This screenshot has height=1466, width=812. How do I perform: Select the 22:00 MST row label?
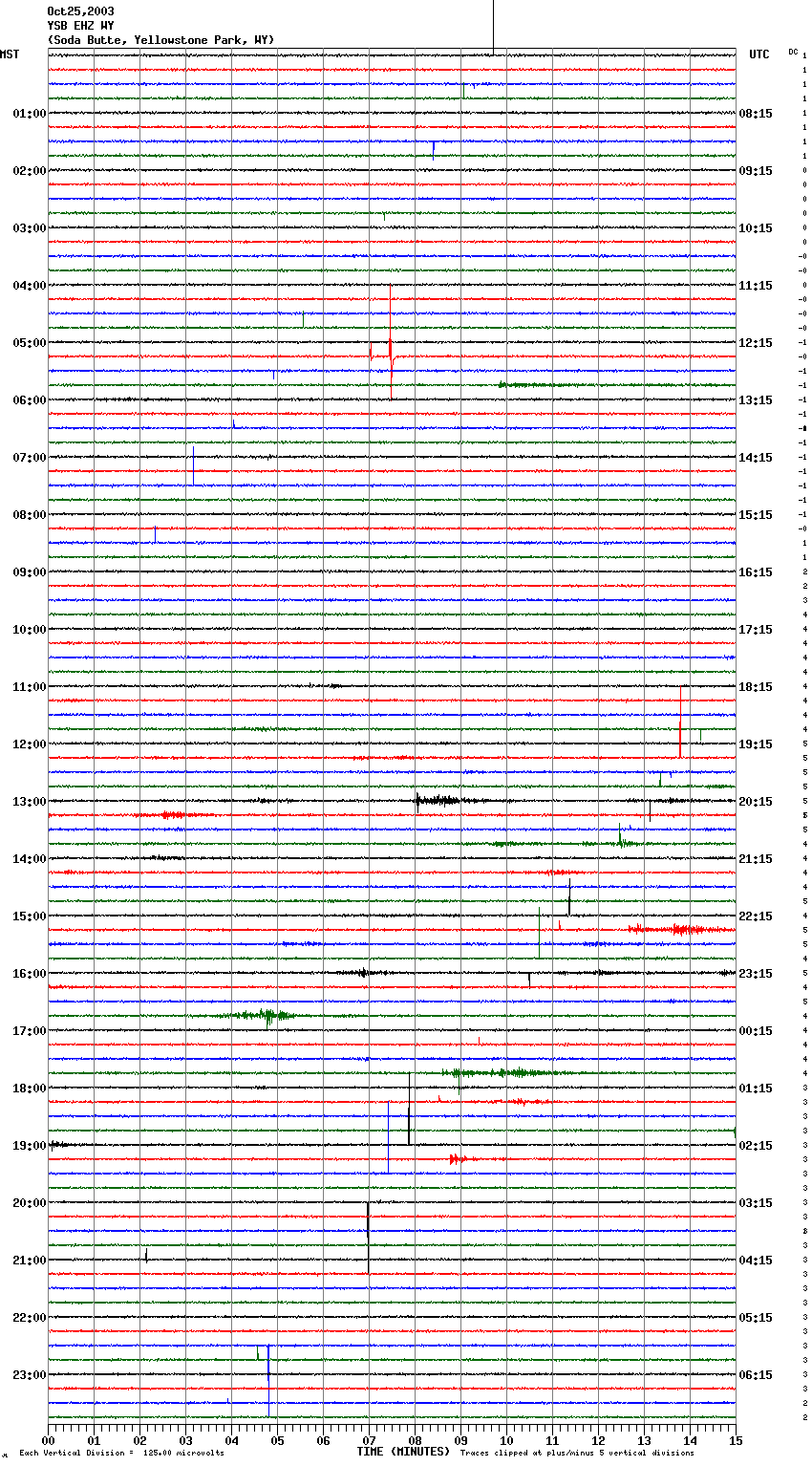[x=30, y=1318]
